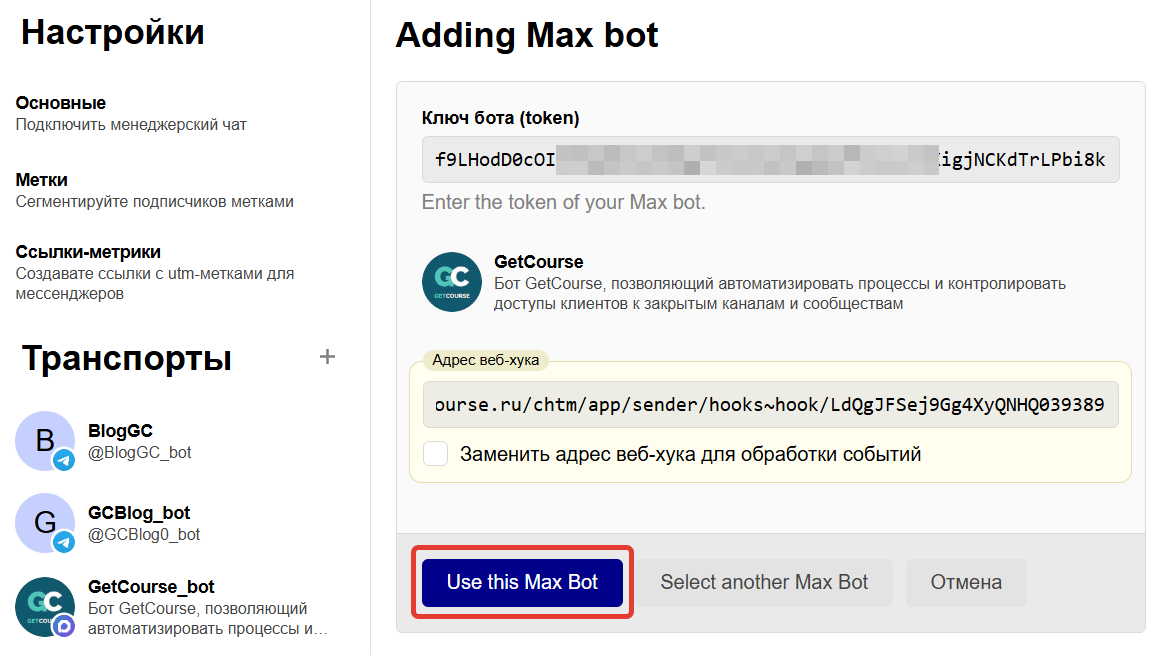1163x655 pixels.
Task: Click the Адрес веб-хука URL field
Action: [x=770, y=405]
